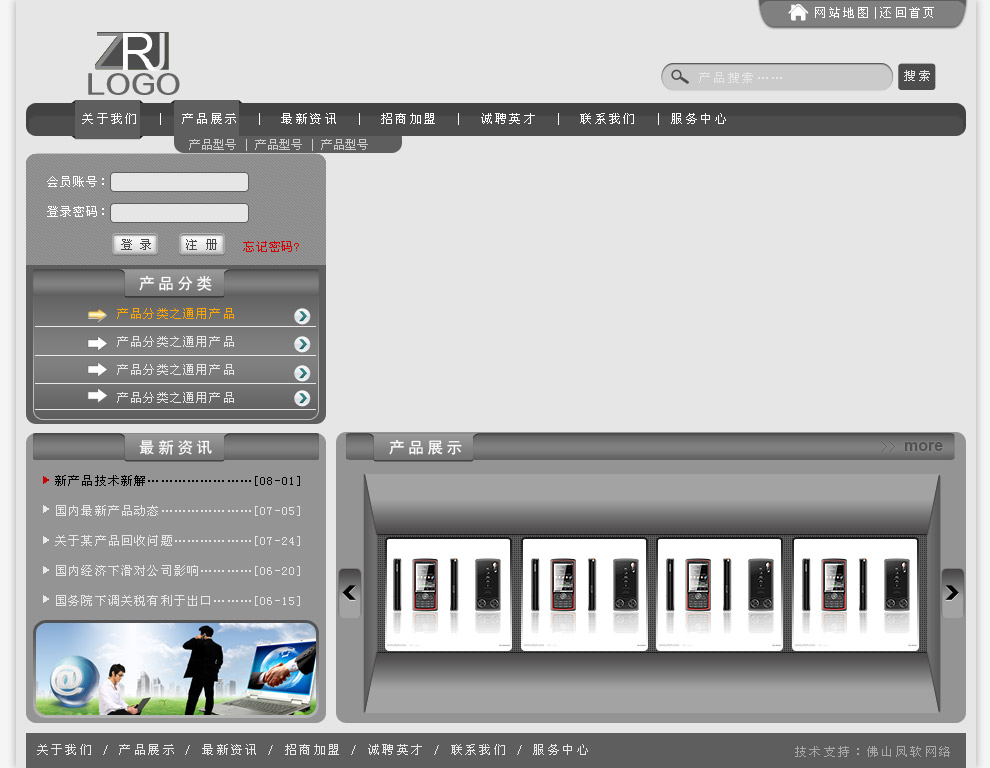The height and width of the screenshot is (768, 990).
Task: Open the 招商加盟 navigation menu item
Action: 408,119
